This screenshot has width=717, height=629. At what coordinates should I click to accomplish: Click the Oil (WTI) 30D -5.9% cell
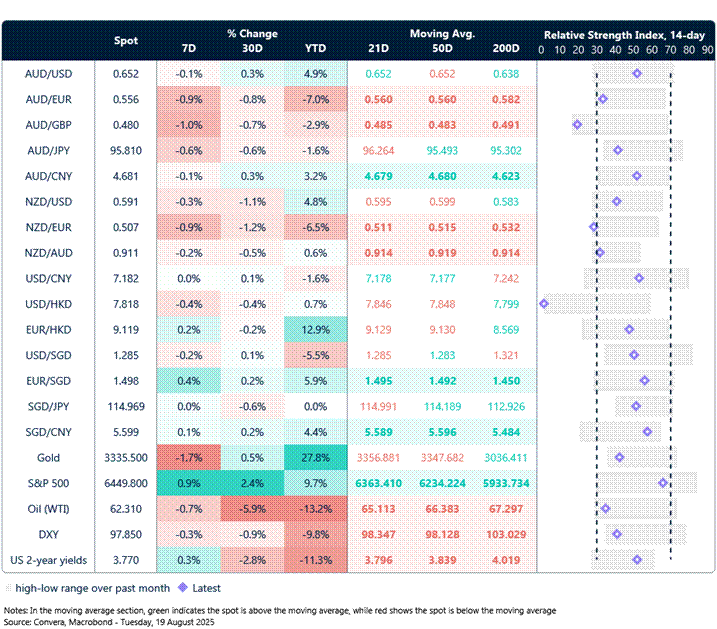pyautogui.click(x=252, y=508)
